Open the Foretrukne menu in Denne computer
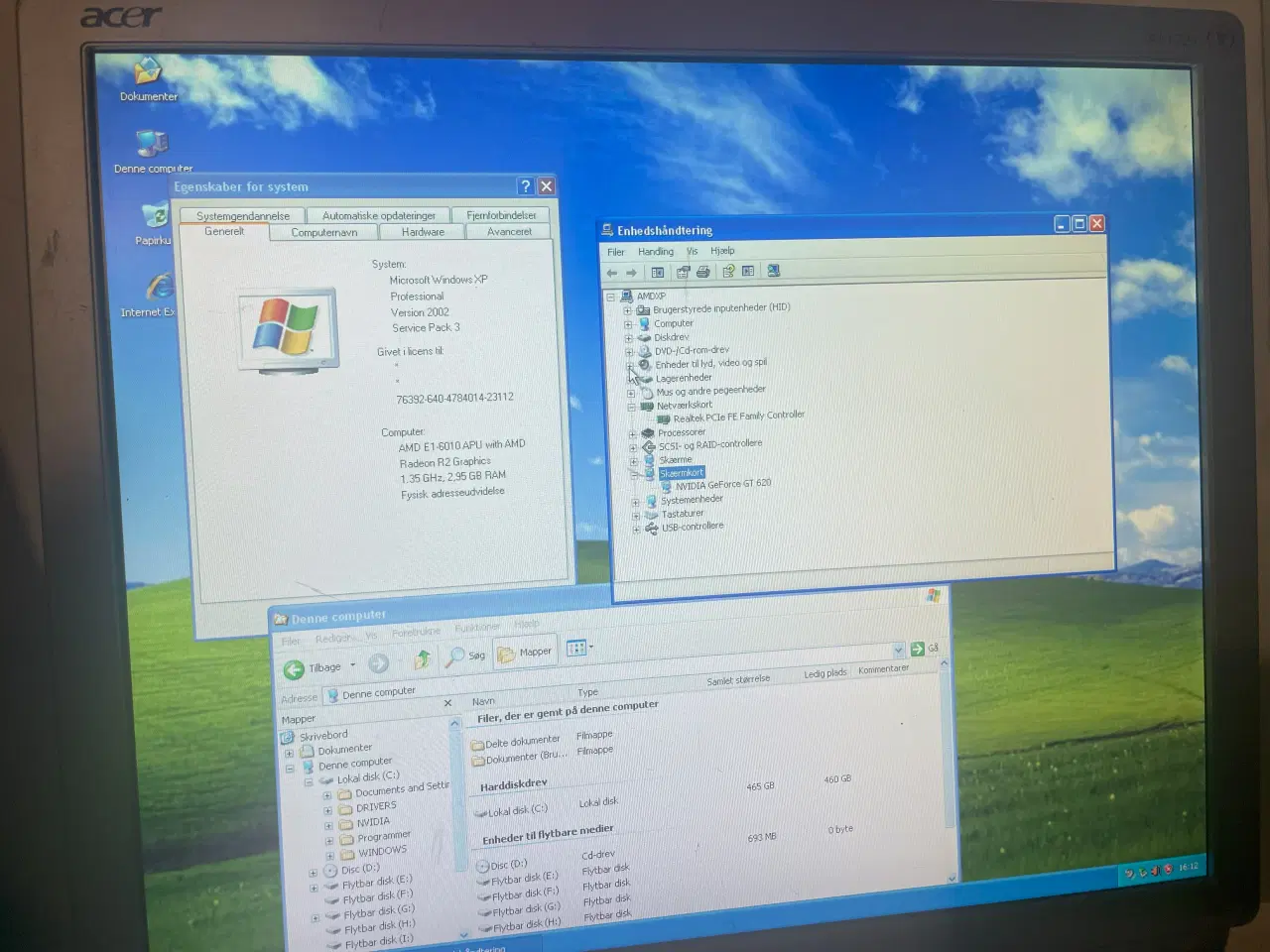The image size is (1270, 952). pyautogui.click(x=416, y=632)
